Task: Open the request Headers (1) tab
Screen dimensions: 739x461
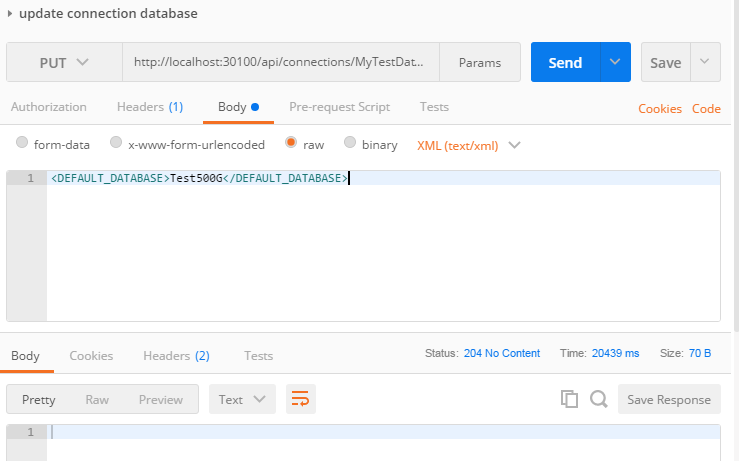Action: coord(150,107)
